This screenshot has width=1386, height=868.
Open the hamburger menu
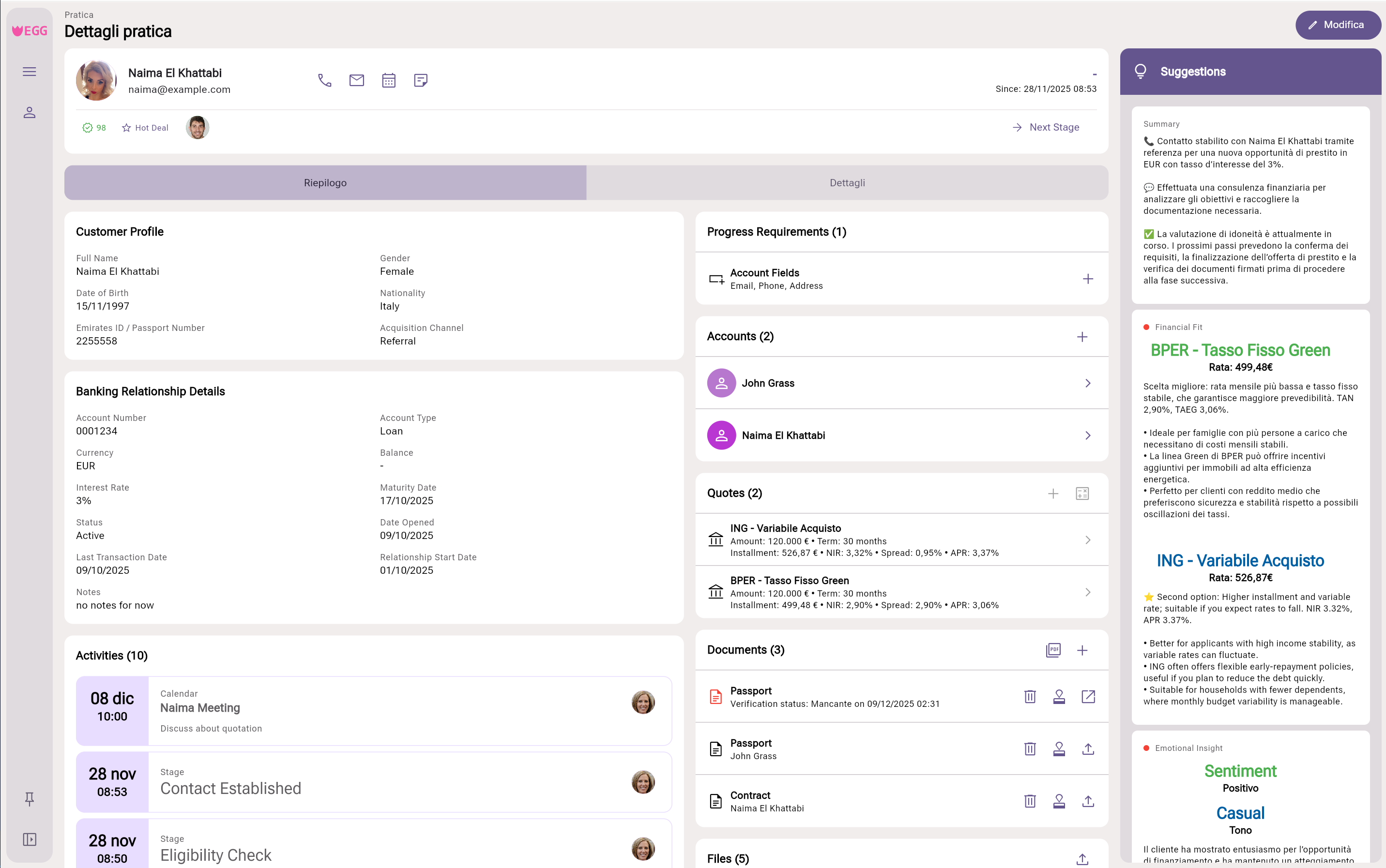30,72
